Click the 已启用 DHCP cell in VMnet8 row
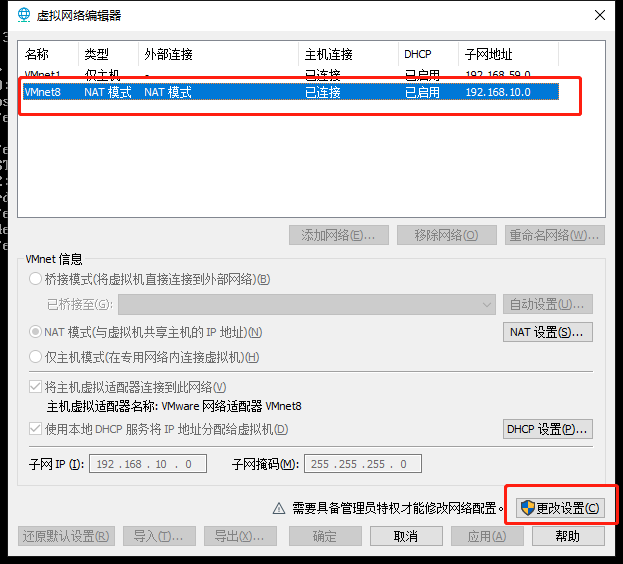The height and width of the screenshot is (564, 623). [x=422, y=92]
